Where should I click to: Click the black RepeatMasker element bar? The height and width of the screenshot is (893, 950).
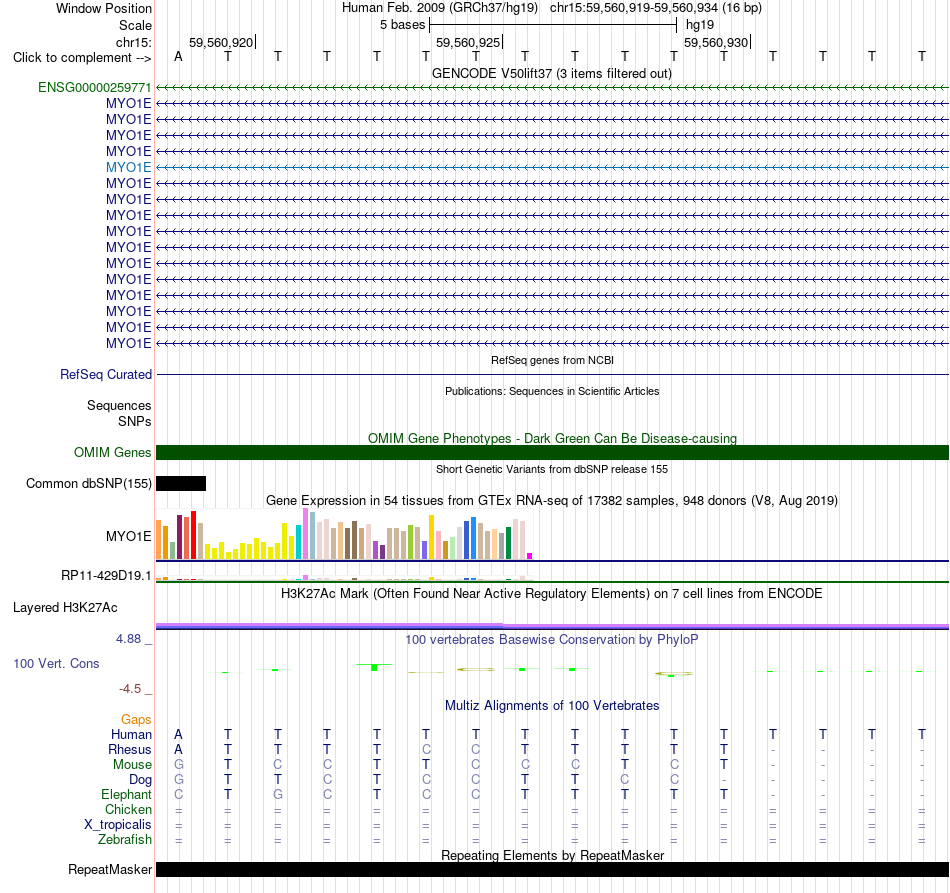pos(553,869)
